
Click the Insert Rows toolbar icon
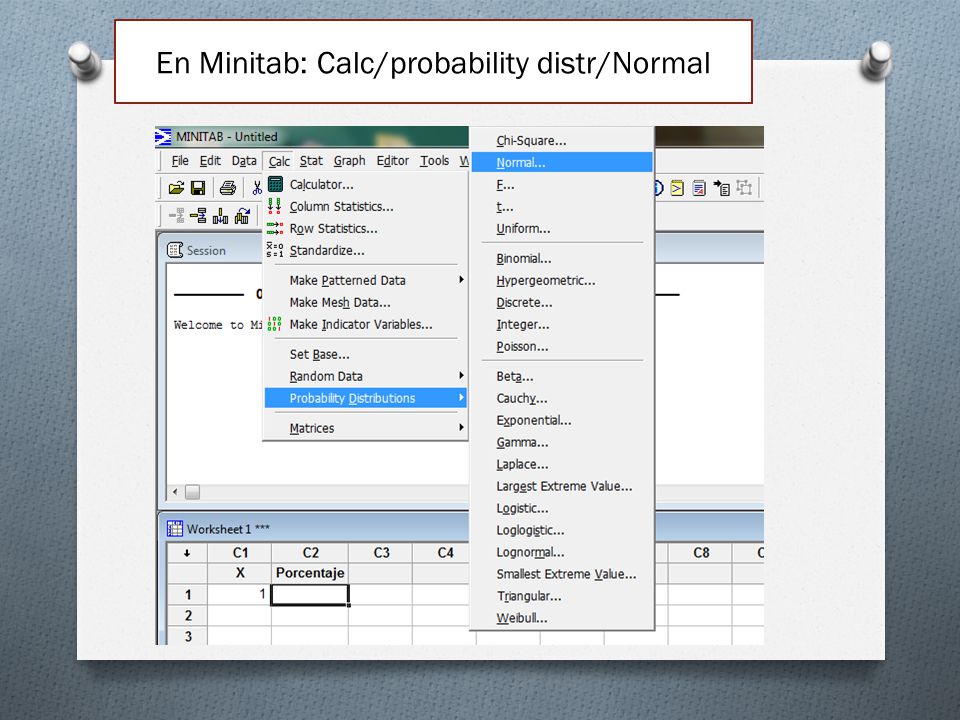(x=198, y=216)
